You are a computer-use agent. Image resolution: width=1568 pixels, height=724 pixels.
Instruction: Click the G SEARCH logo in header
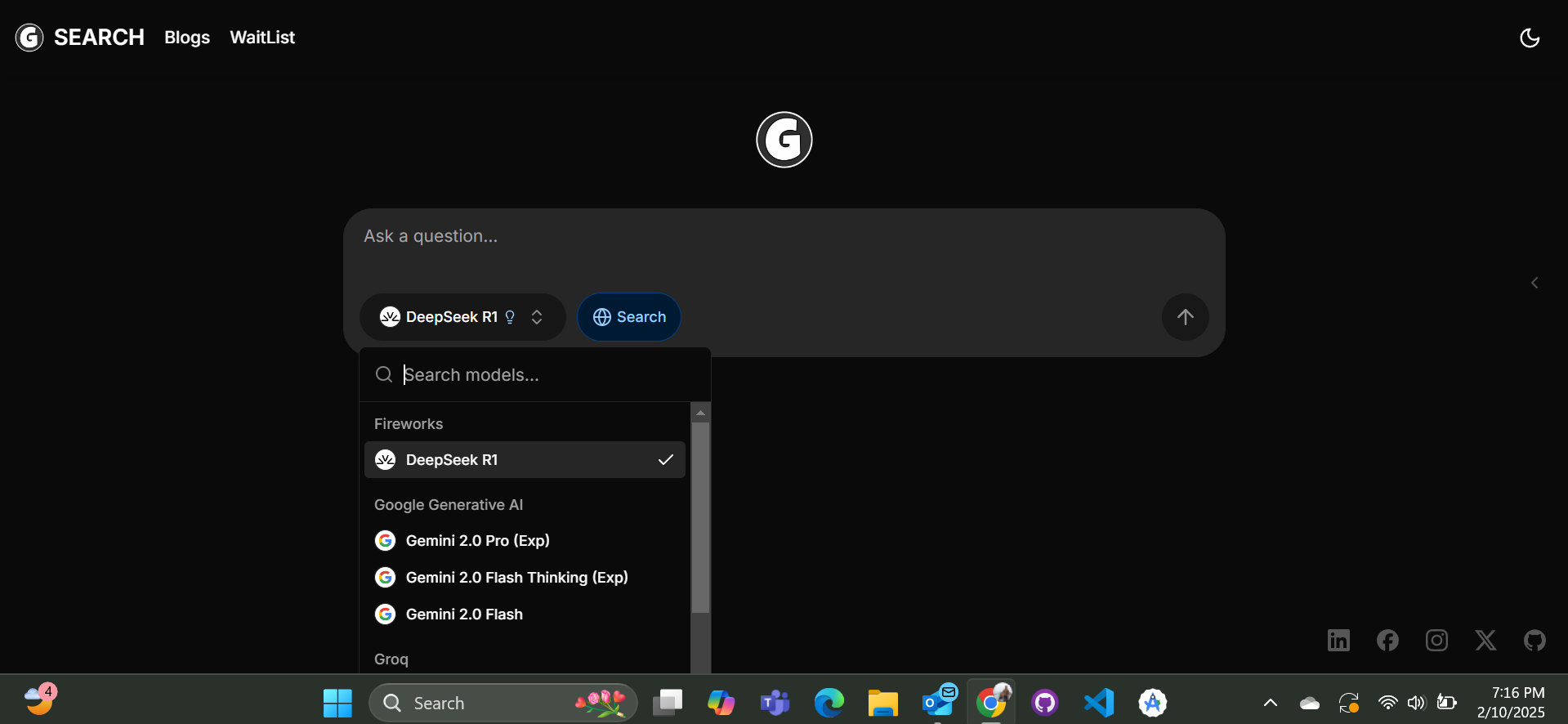pyautogui.click(x=79, y=38)
